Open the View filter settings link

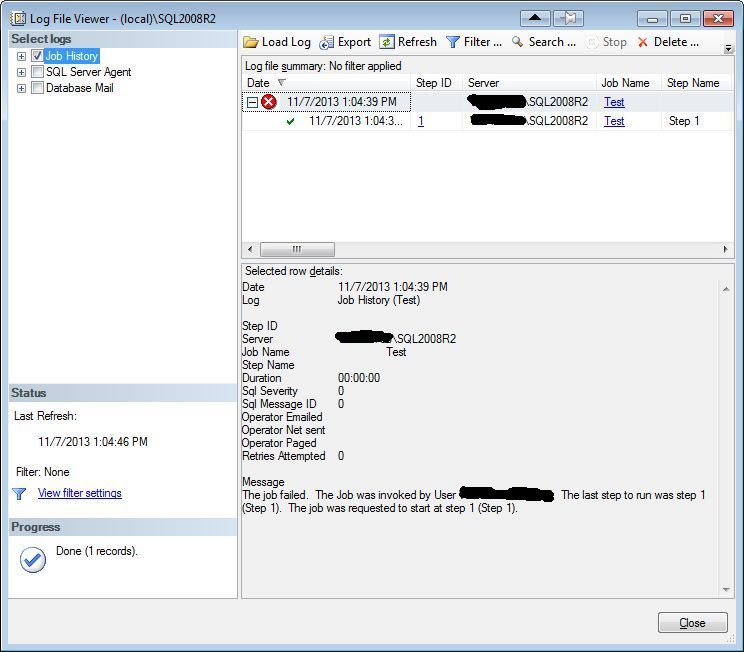click(x=80, y=493)
